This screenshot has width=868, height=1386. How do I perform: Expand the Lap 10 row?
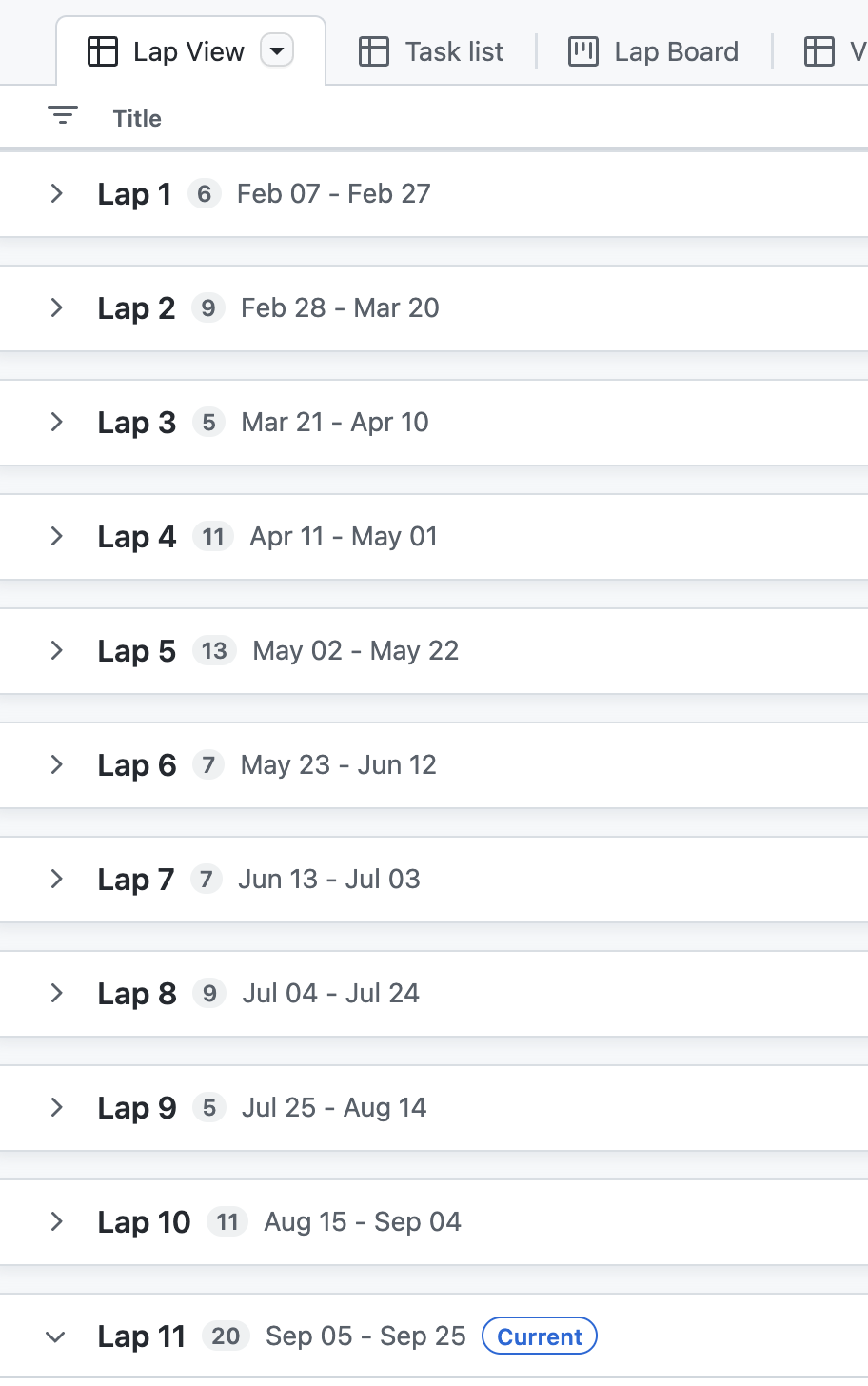(x=56, y=1221)
